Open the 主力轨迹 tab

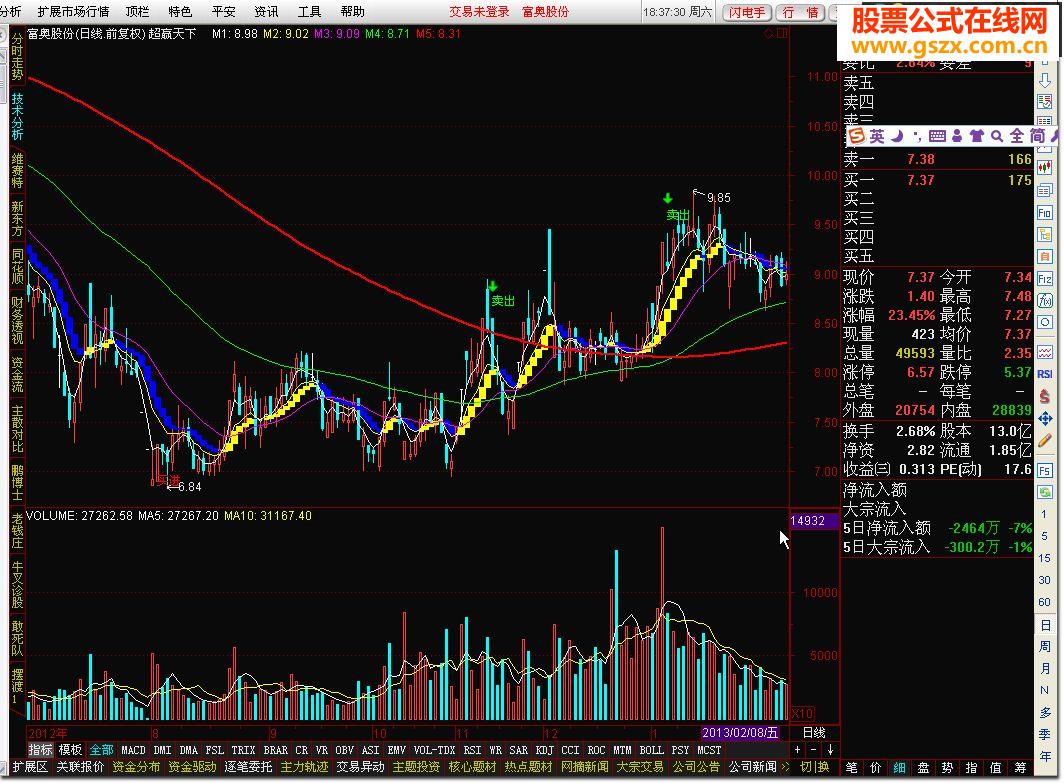point(304,767)
